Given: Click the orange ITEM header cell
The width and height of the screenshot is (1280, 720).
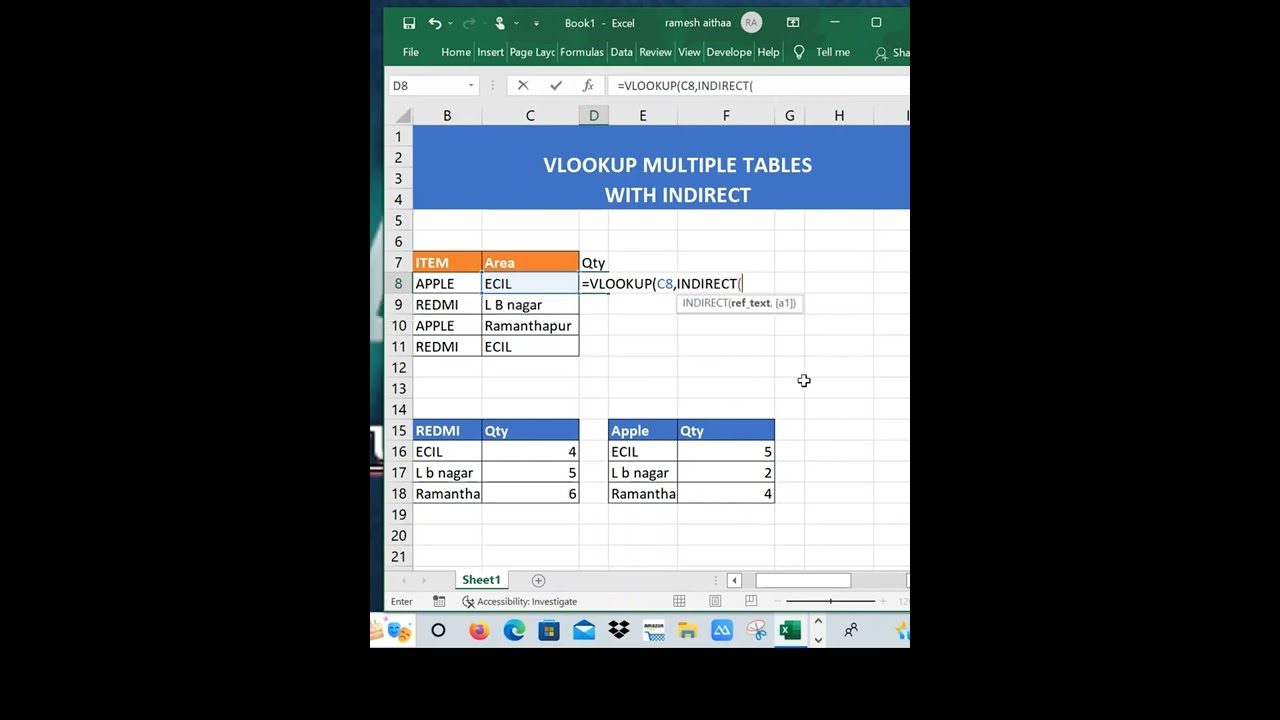Looking at the screenshot, I should coord(447,263).
